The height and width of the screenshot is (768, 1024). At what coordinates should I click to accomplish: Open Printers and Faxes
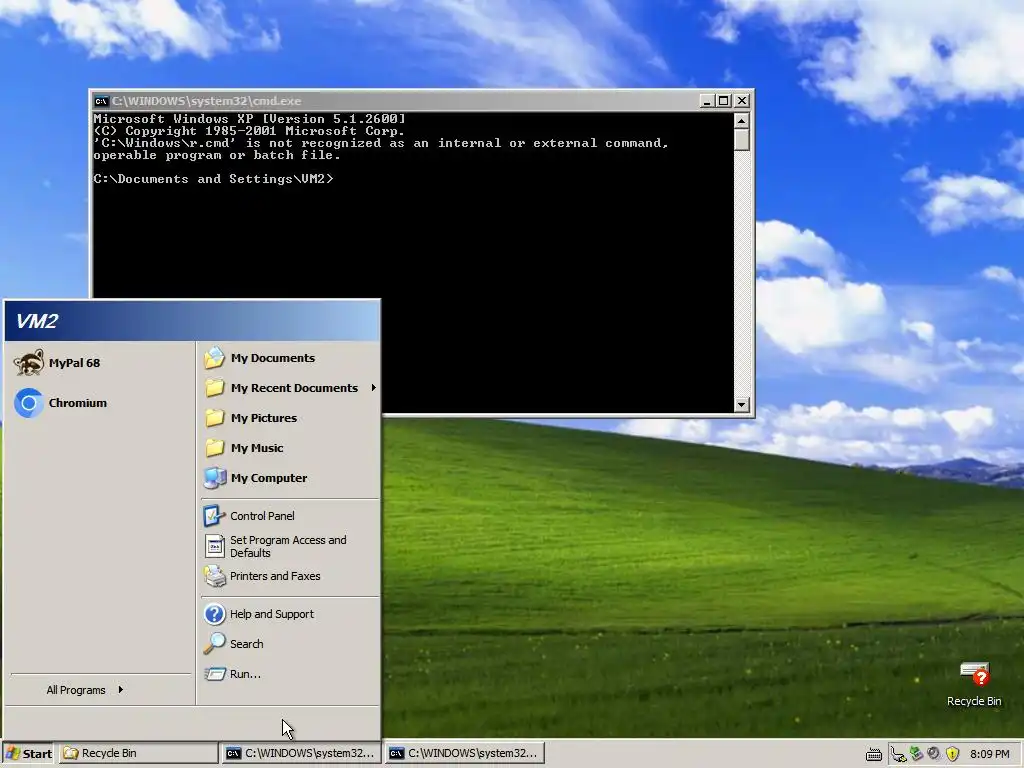coord(289,576)
